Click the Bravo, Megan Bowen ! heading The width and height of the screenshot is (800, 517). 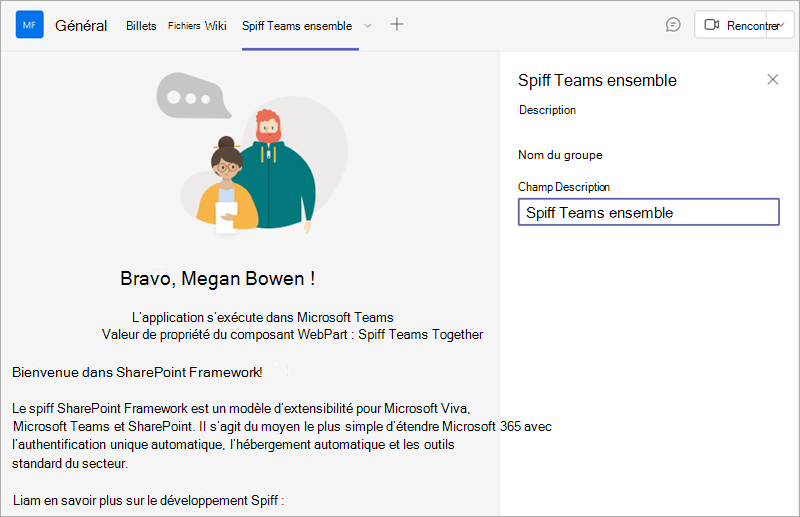(217, 279)
